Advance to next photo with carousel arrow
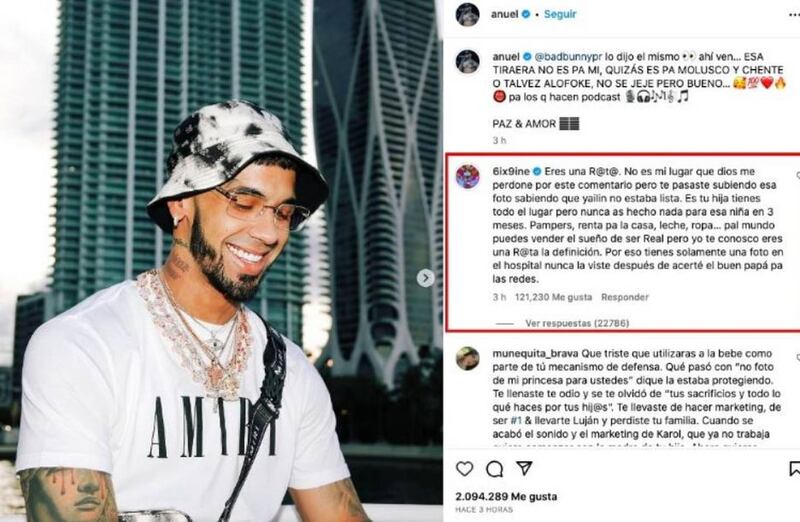 click(426, 278)
